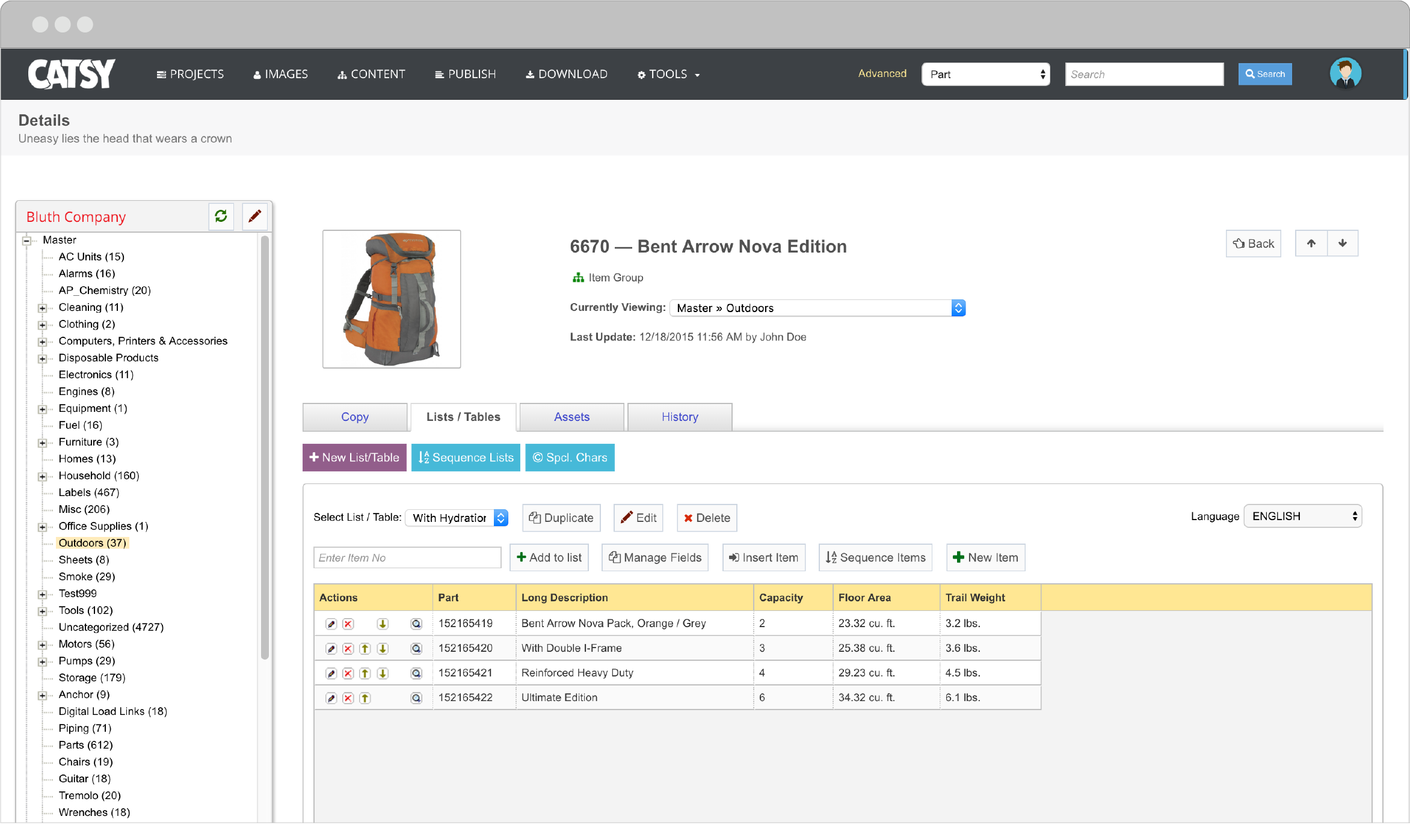Move item 152165421 up using the arrow icon
This screenshot has width=1410, height=840.
[x=366, y=673]
